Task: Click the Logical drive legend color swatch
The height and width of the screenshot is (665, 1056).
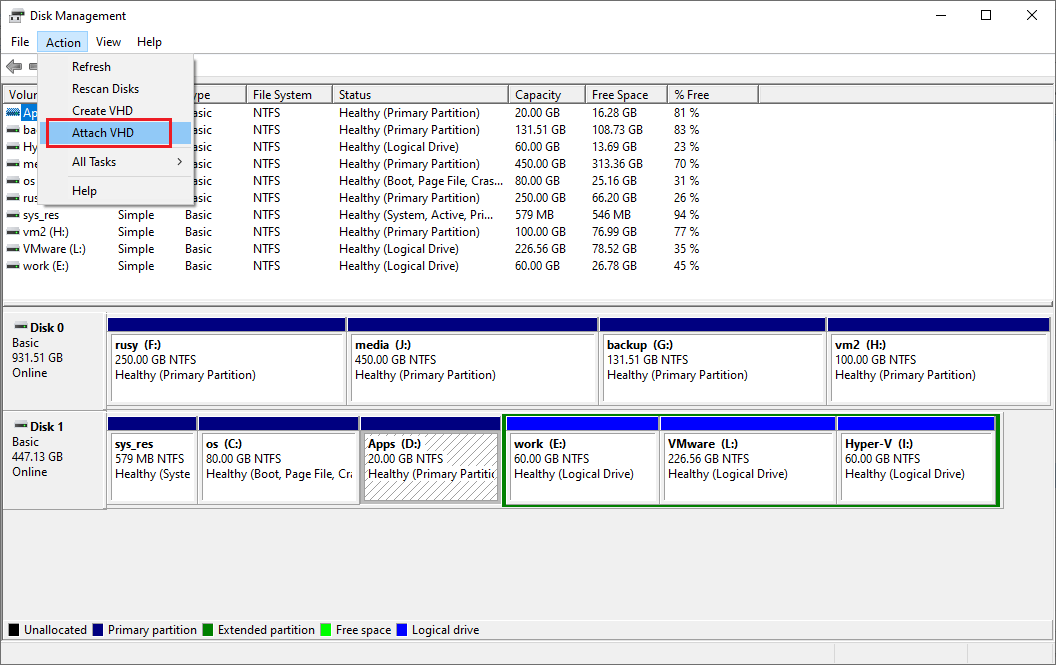Action: pyautogui.click(x=402, y=630)
